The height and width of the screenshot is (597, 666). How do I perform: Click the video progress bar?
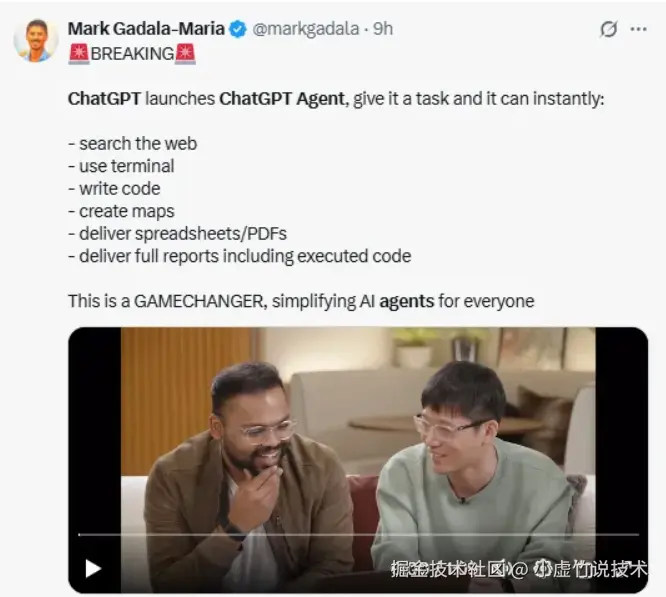(358, 535)
